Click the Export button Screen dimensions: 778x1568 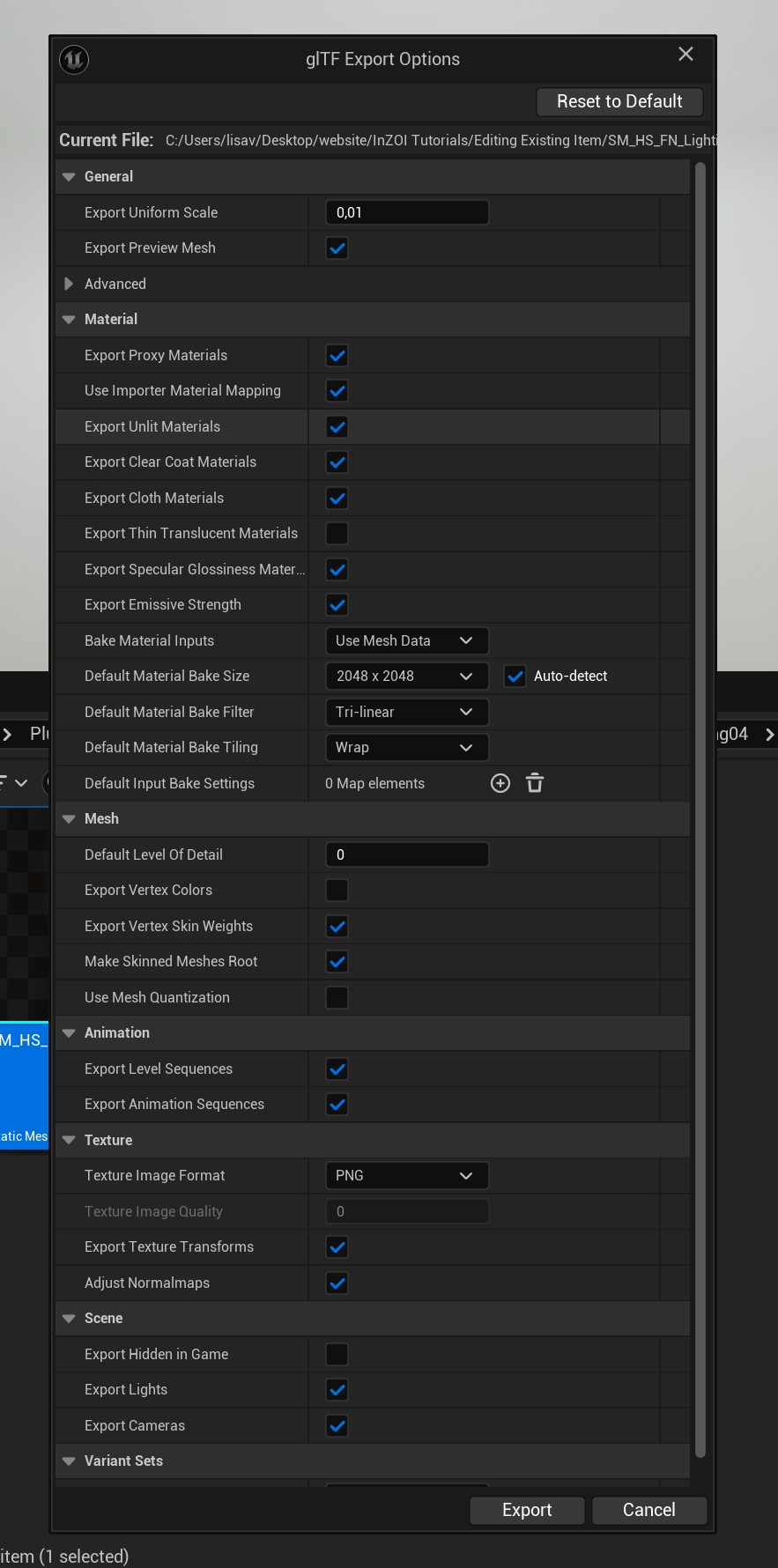pyautogui.click(x=527, y=1510)
